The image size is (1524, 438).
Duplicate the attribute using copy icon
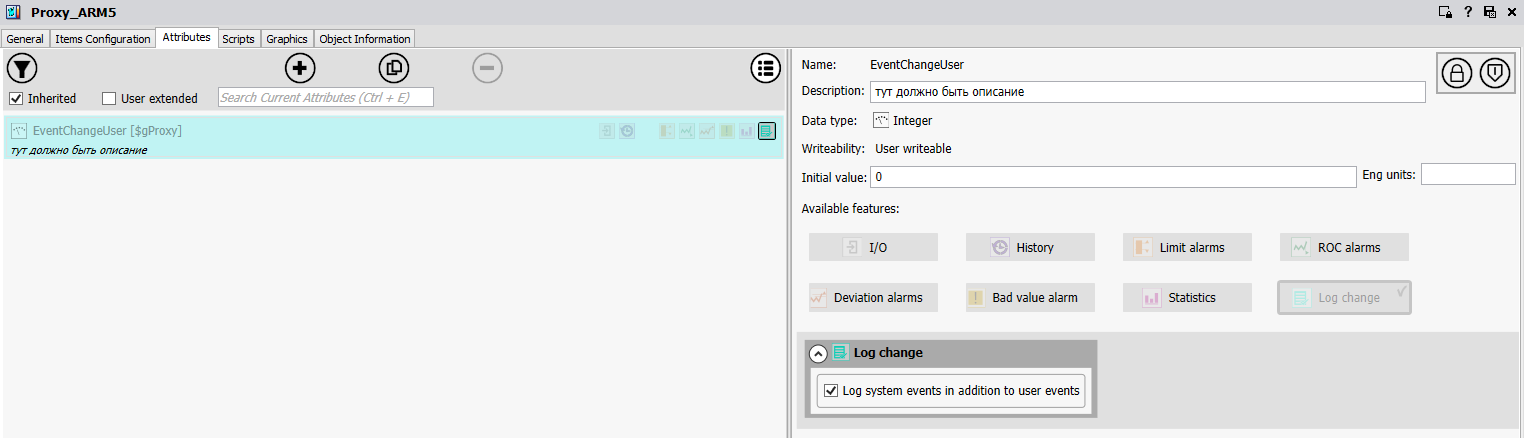click(394, 68)
